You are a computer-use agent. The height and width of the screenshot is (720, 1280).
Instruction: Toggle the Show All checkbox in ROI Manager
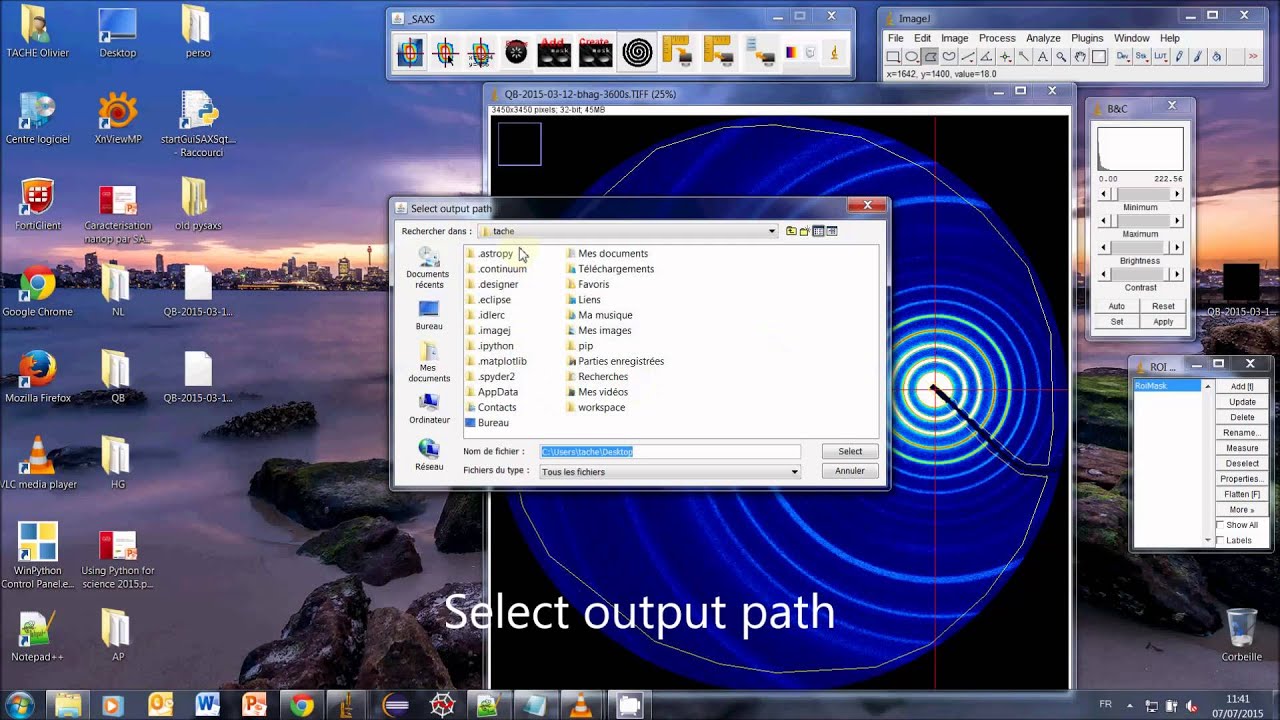[x=1220, y=525]
